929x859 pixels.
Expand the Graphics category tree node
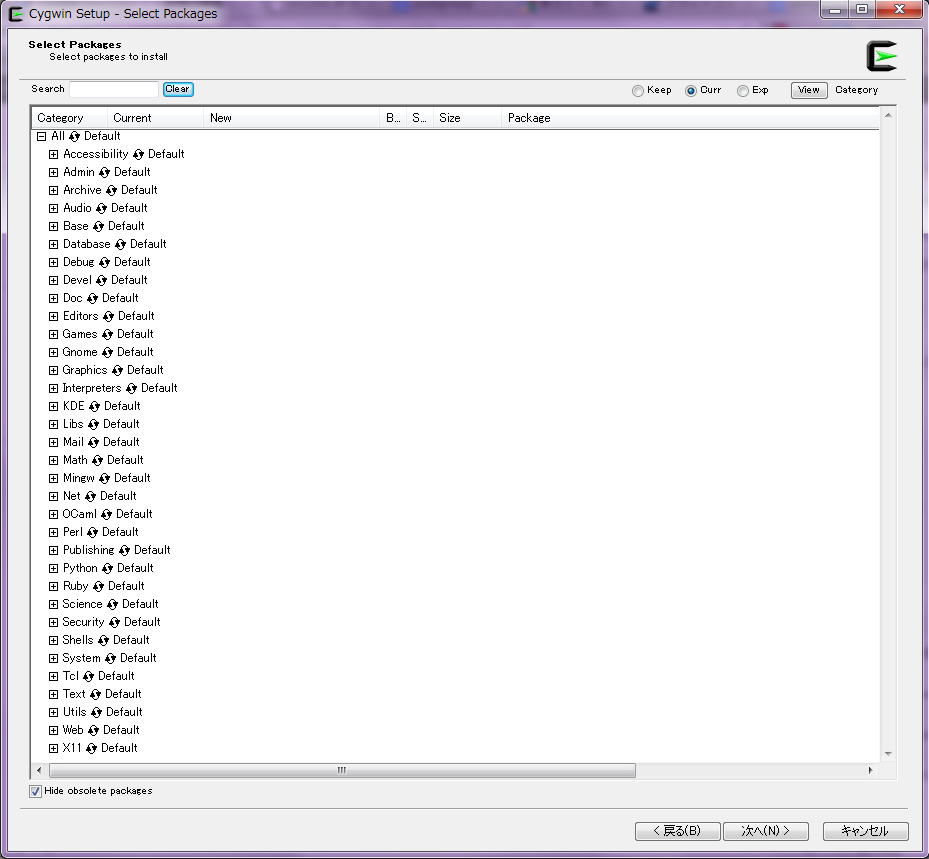[x=54, y=371]
